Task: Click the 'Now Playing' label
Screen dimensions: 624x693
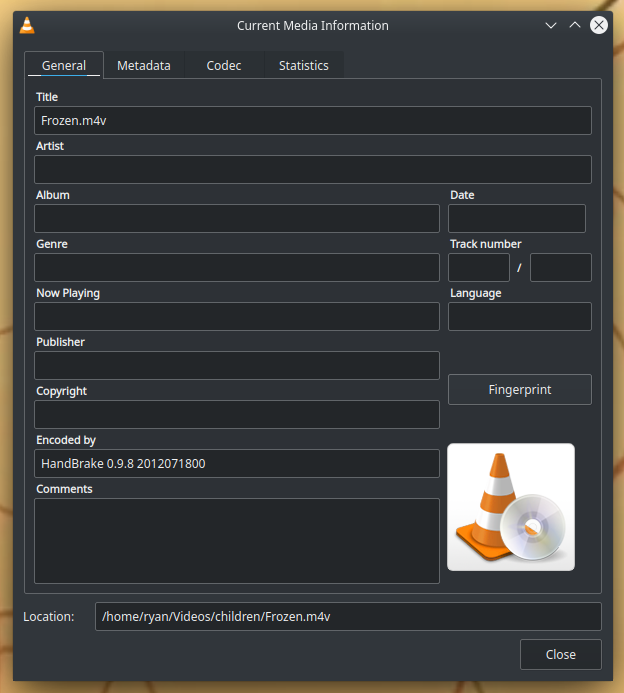Action: point(68,293)
